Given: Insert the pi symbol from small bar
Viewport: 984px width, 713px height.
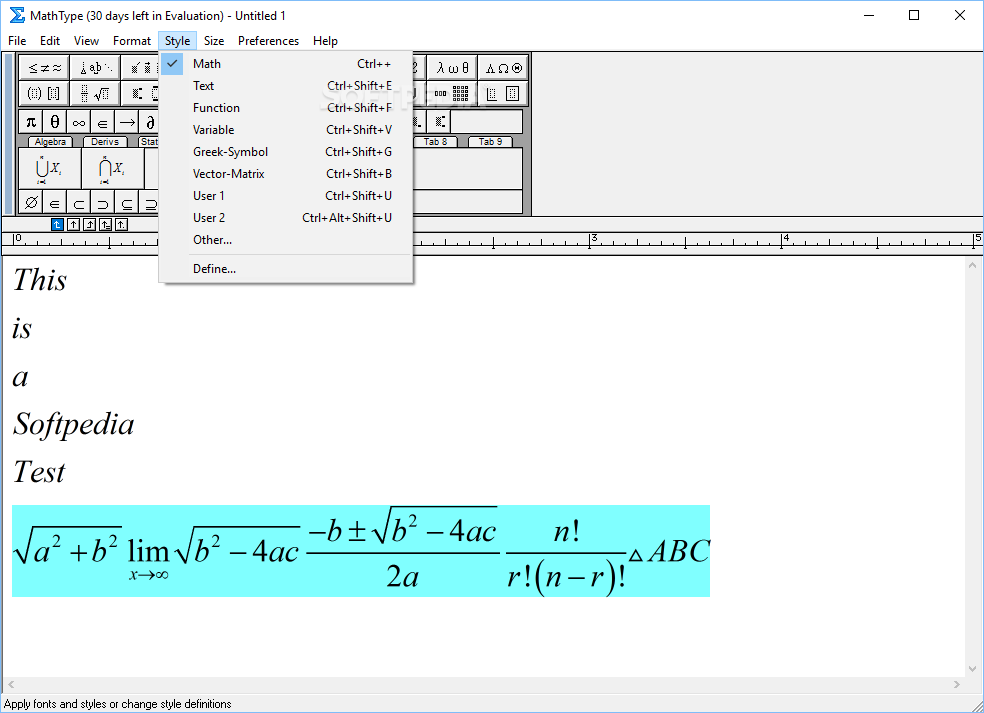Looking at the screenshot, I should (x=31, y=122).
